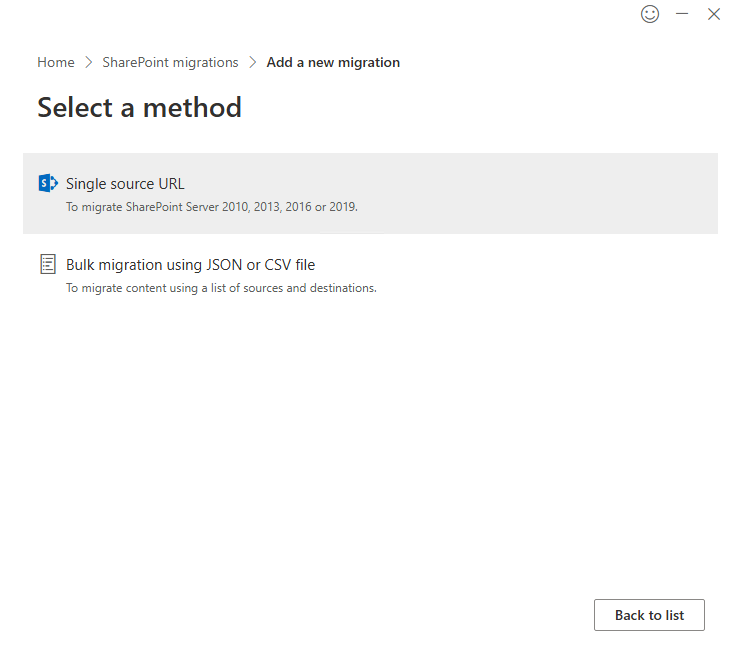
Task: Minimize the migration tool window
Action: (x=682, y=14)
